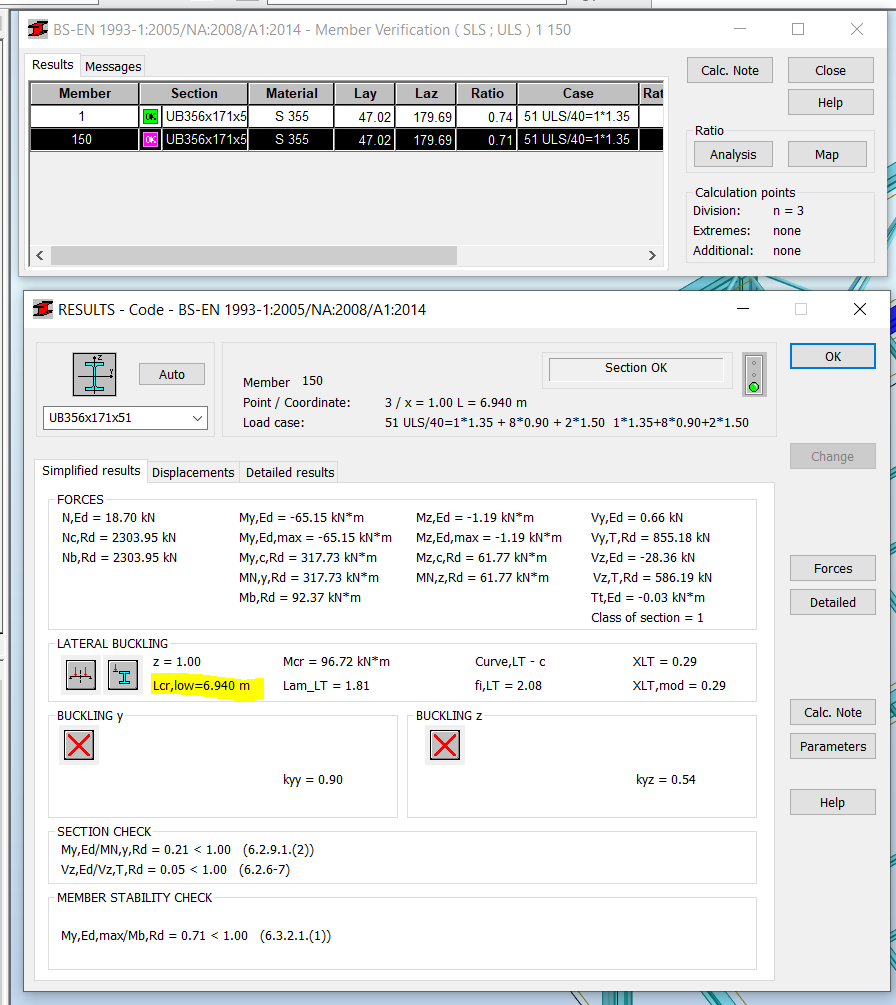Image resolution: width=896 pixels, height=1005 pixels.
Task: Open the Displacements tab
Action: point(192,472)
